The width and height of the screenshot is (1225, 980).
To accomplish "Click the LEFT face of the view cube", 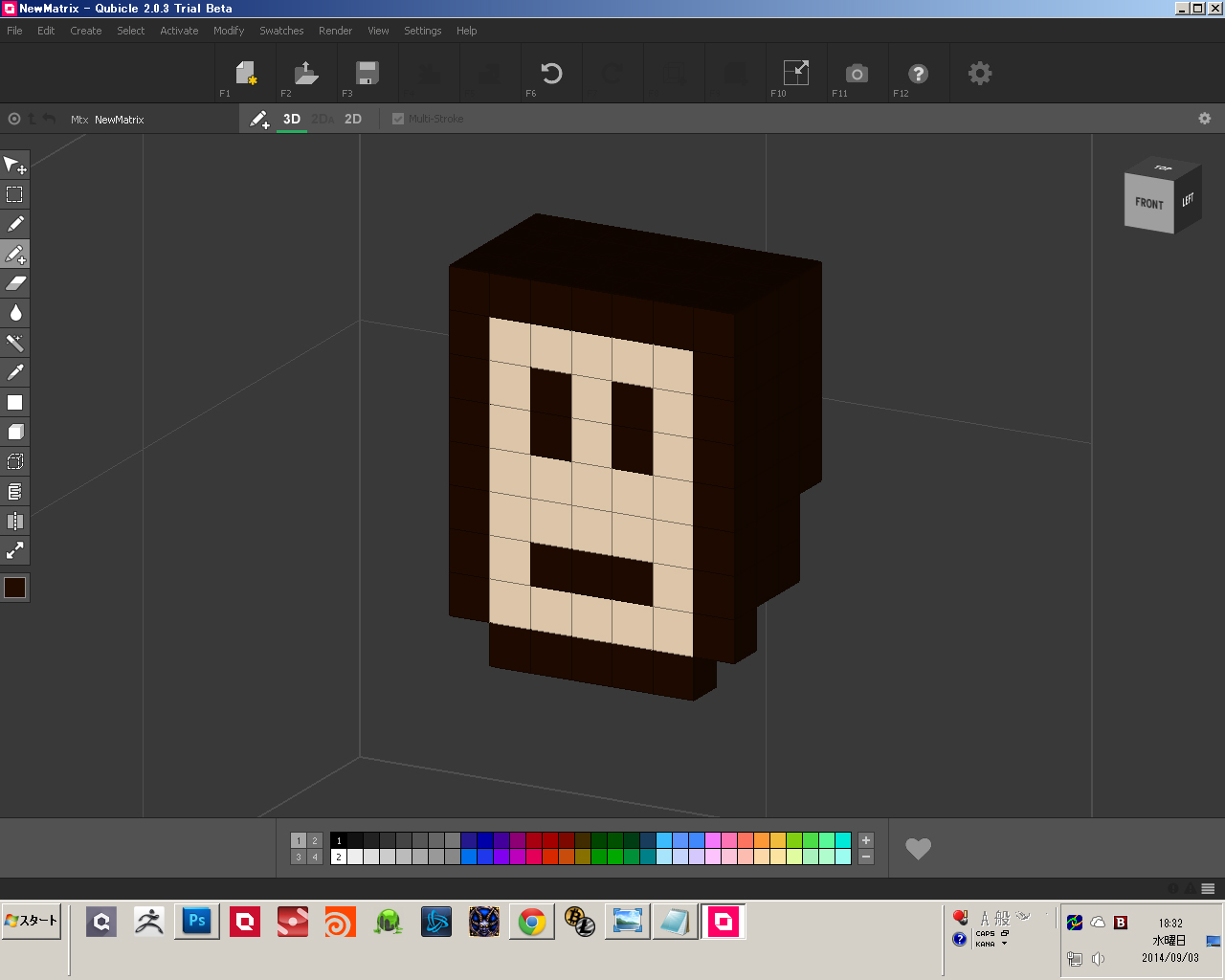I will [x=1188, y=199].
